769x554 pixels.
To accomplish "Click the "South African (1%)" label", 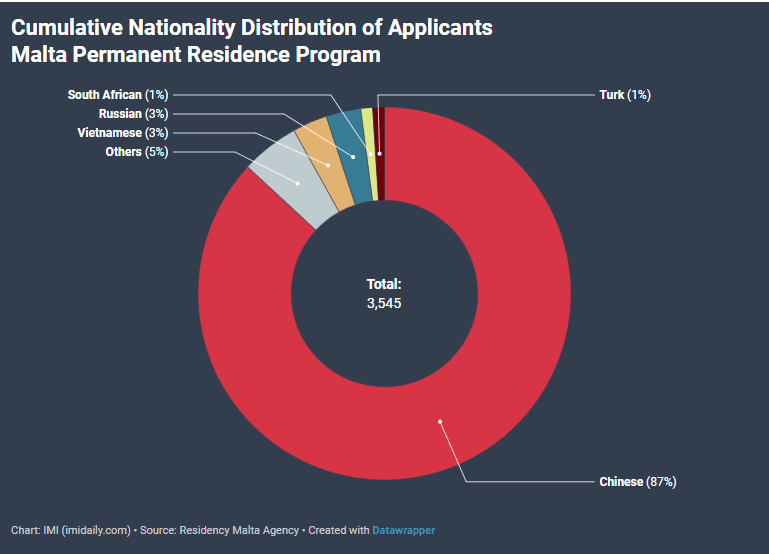I will 118,95.
